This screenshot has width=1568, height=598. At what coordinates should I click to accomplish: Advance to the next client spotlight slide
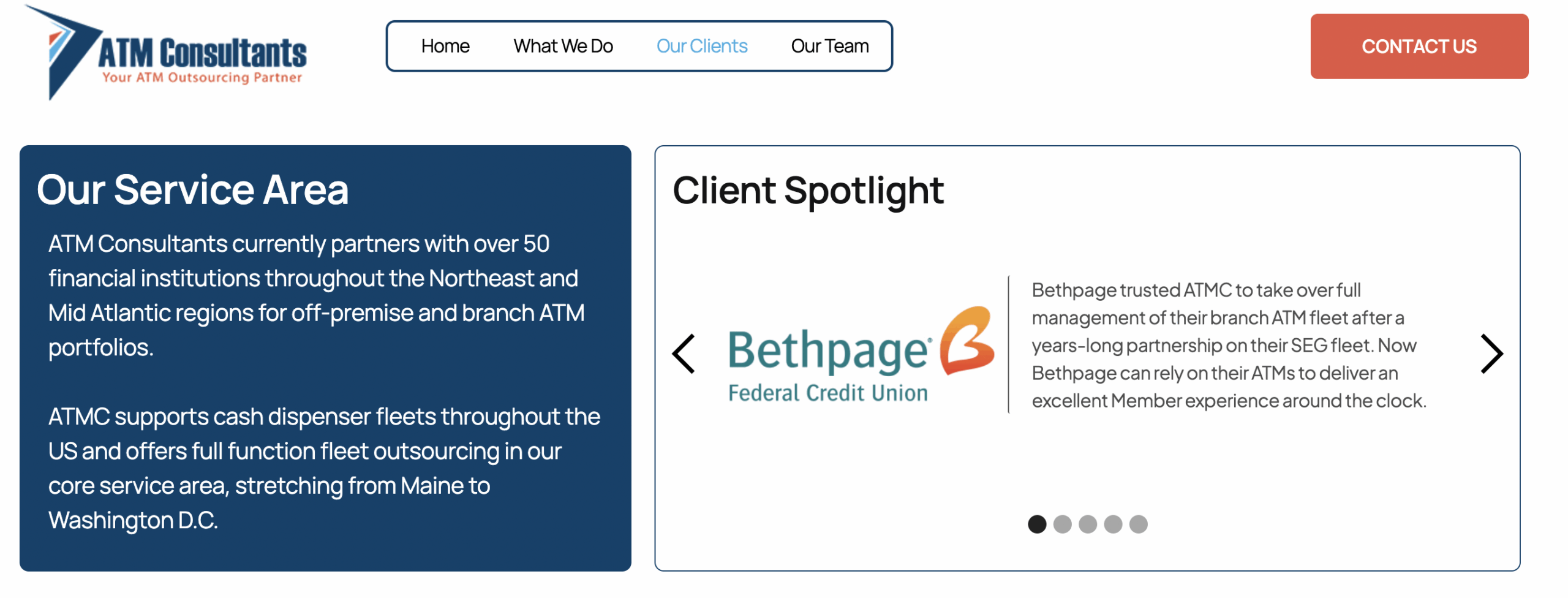(x=1491, y=354)
